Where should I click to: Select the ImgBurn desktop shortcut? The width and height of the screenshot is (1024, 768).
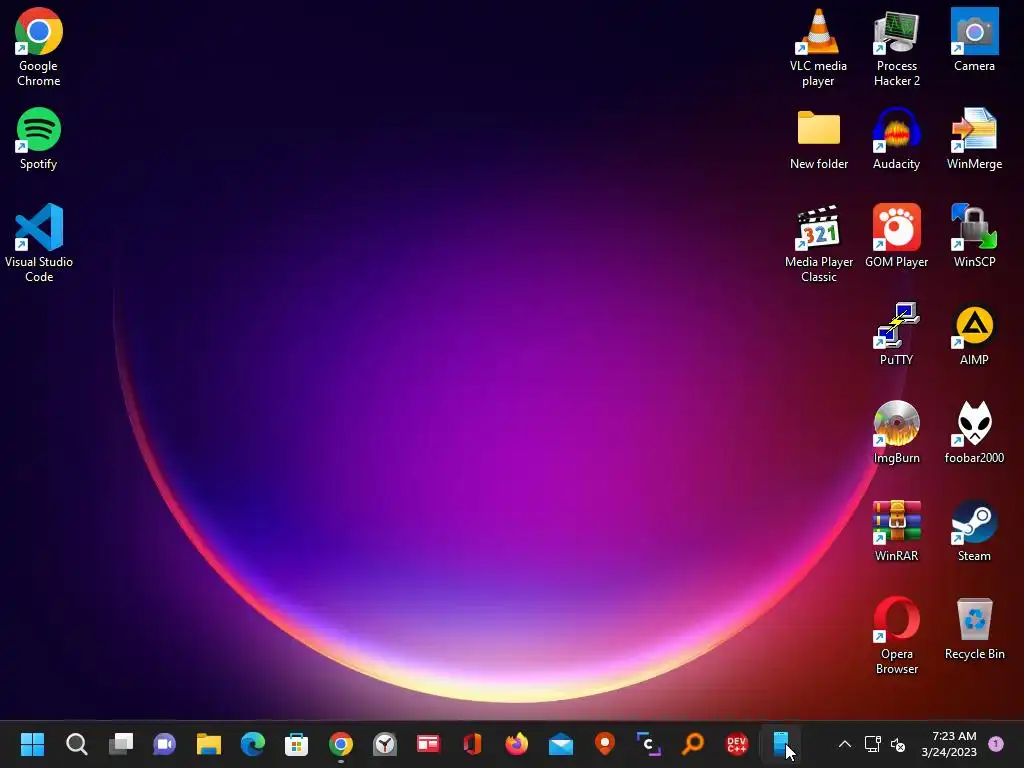click(x=897, y=431)
